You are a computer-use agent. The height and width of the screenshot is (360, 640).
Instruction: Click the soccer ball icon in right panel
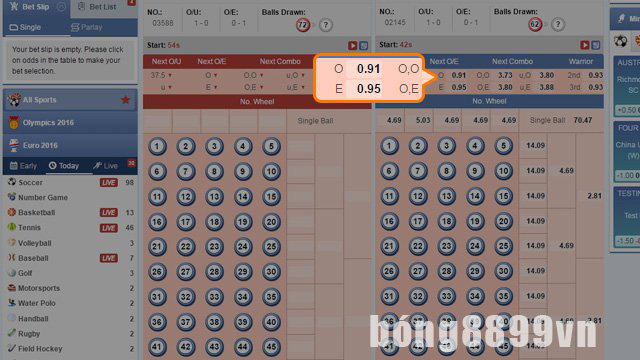coord(620,41)
